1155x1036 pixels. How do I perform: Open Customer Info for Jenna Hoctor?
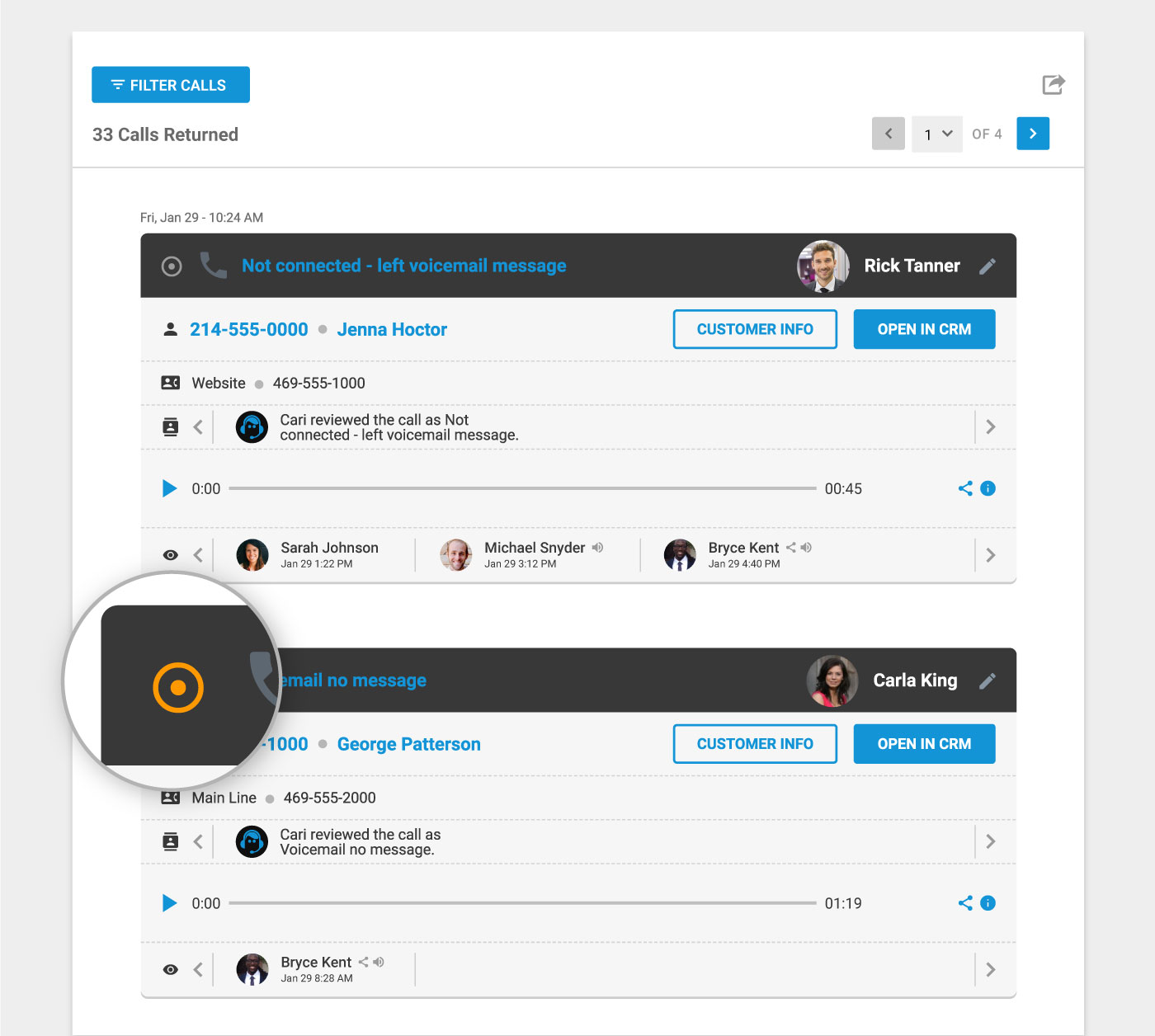click(755, 329)
